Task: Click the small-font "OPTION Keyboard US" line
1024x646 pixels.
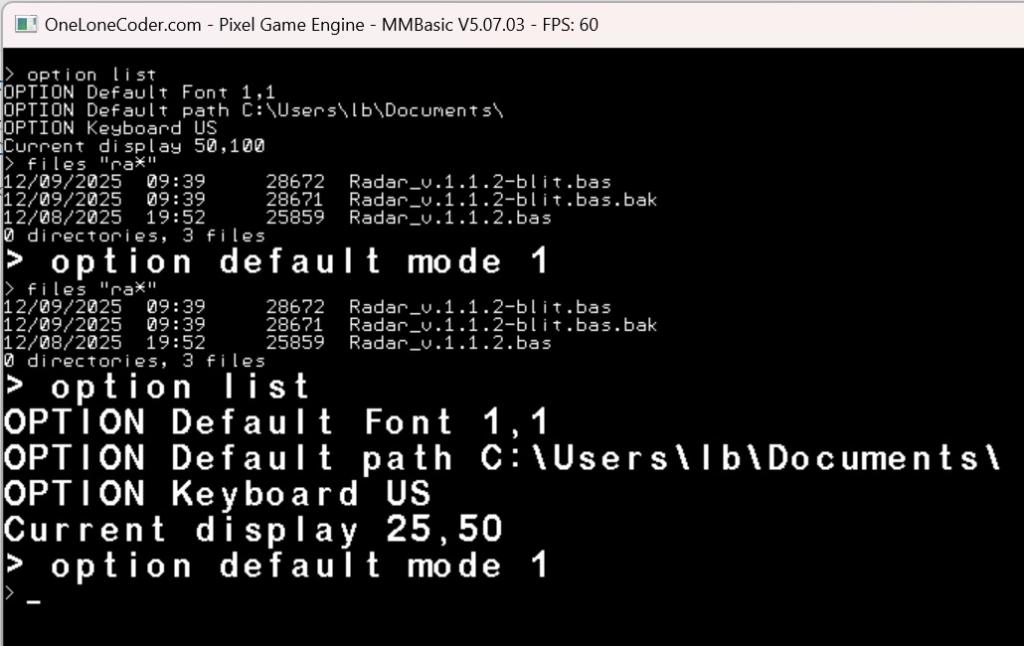Action: (x=110, y=128)
